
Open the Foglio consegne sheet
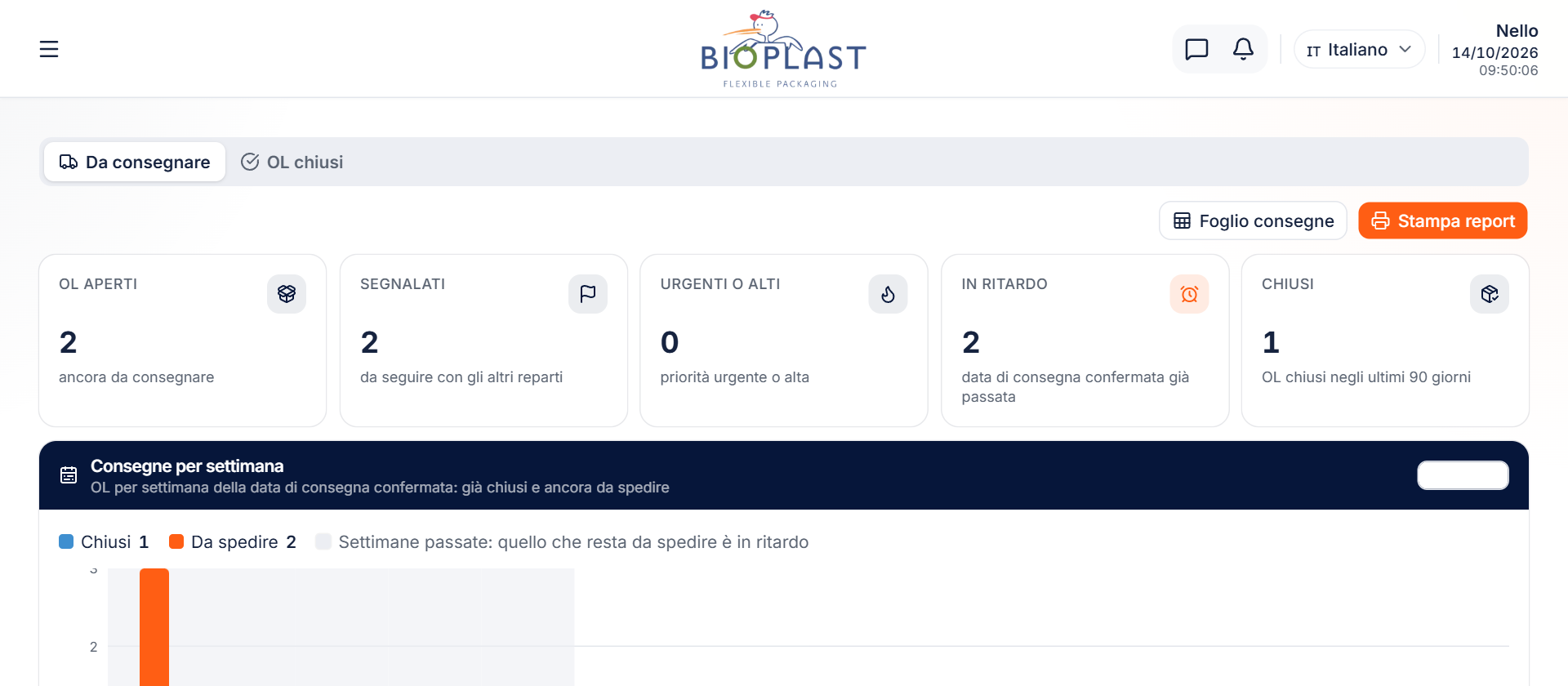(x=1253, y=220)
